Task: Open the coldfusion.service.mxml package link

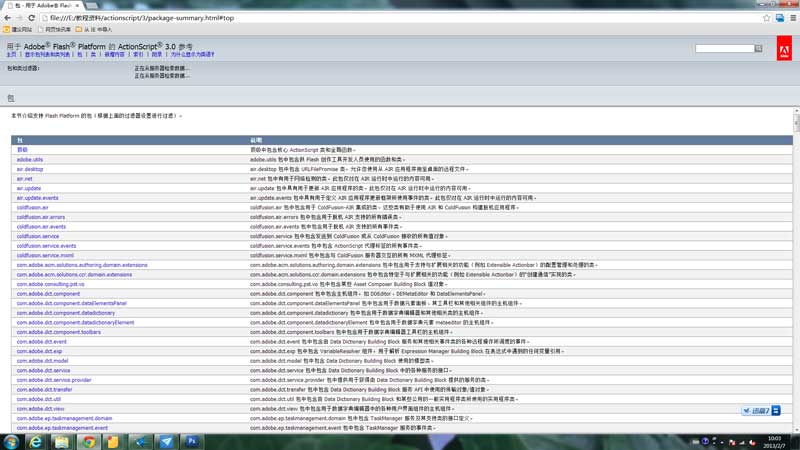Action: (x=45, y=256)
